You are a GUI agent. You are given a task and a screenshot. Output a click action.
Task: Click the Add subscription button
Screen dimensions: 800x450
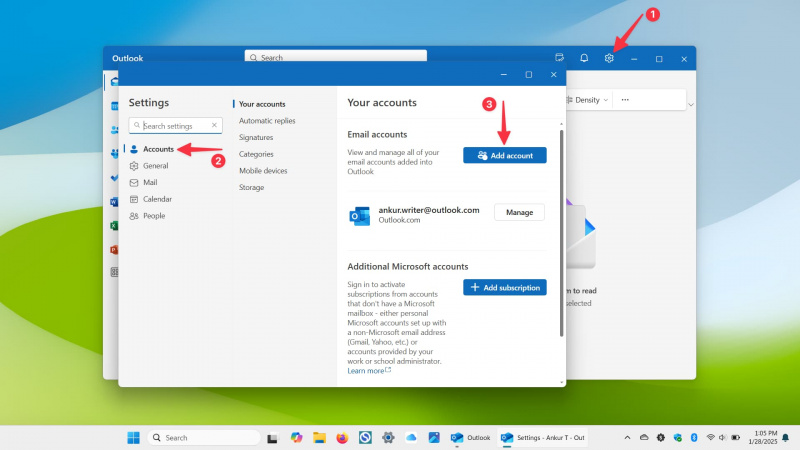pyautogui.click(x=505, y=287)
